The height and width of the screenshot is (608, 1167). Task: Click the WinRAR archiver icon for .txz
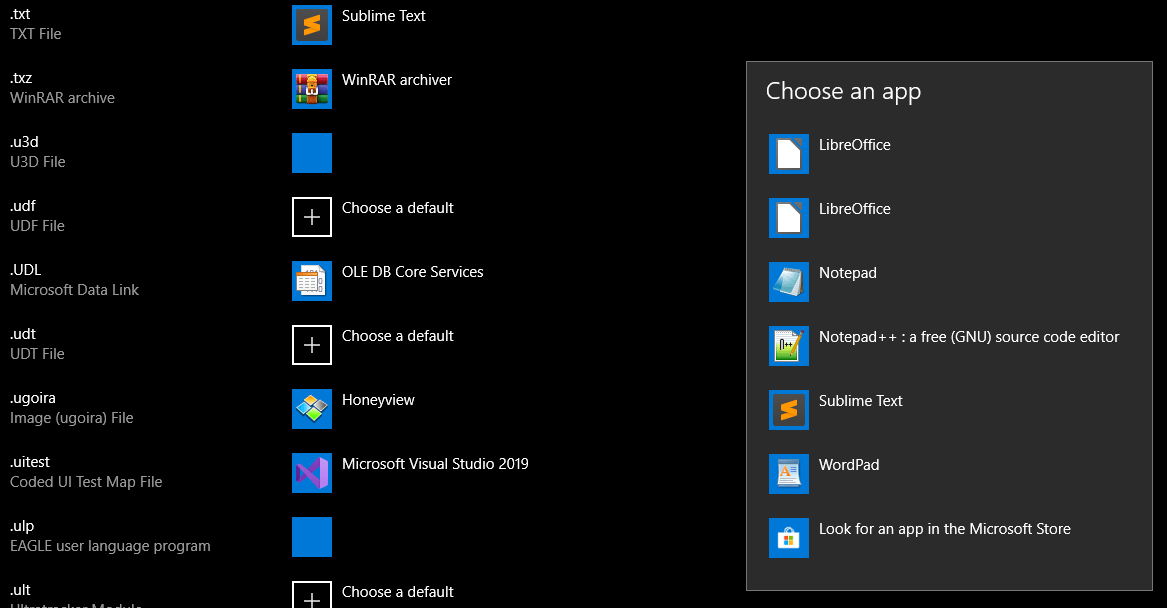click(x=312, y=89)
